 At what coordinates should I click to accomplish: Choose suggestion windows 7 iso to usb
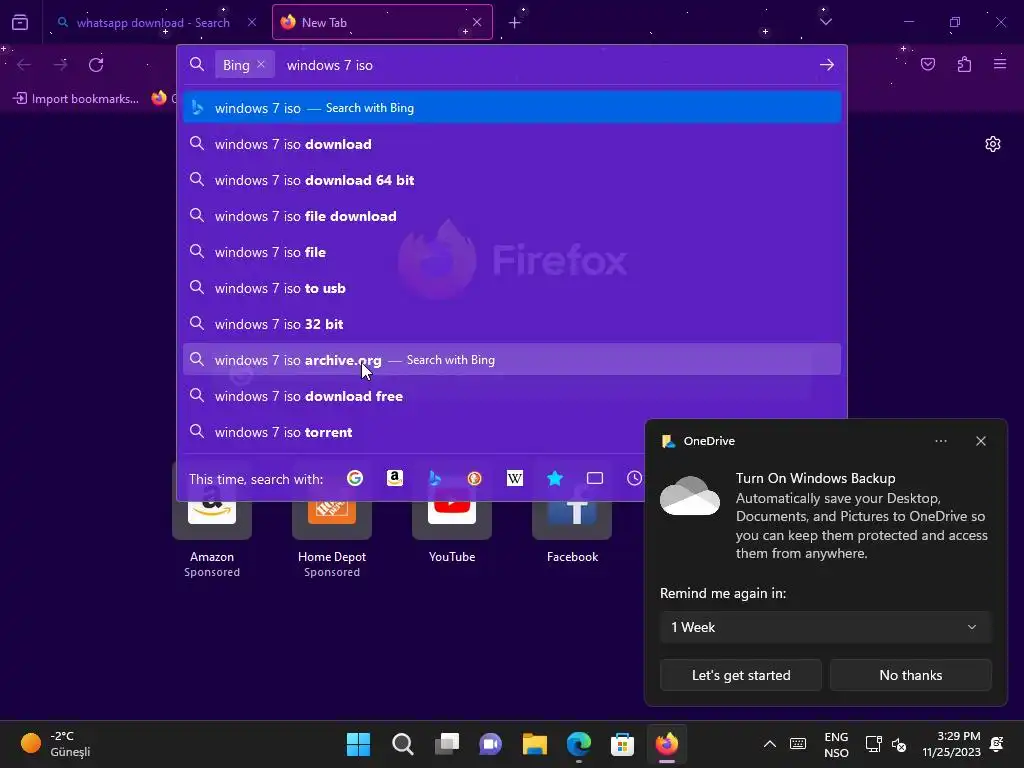512,288
